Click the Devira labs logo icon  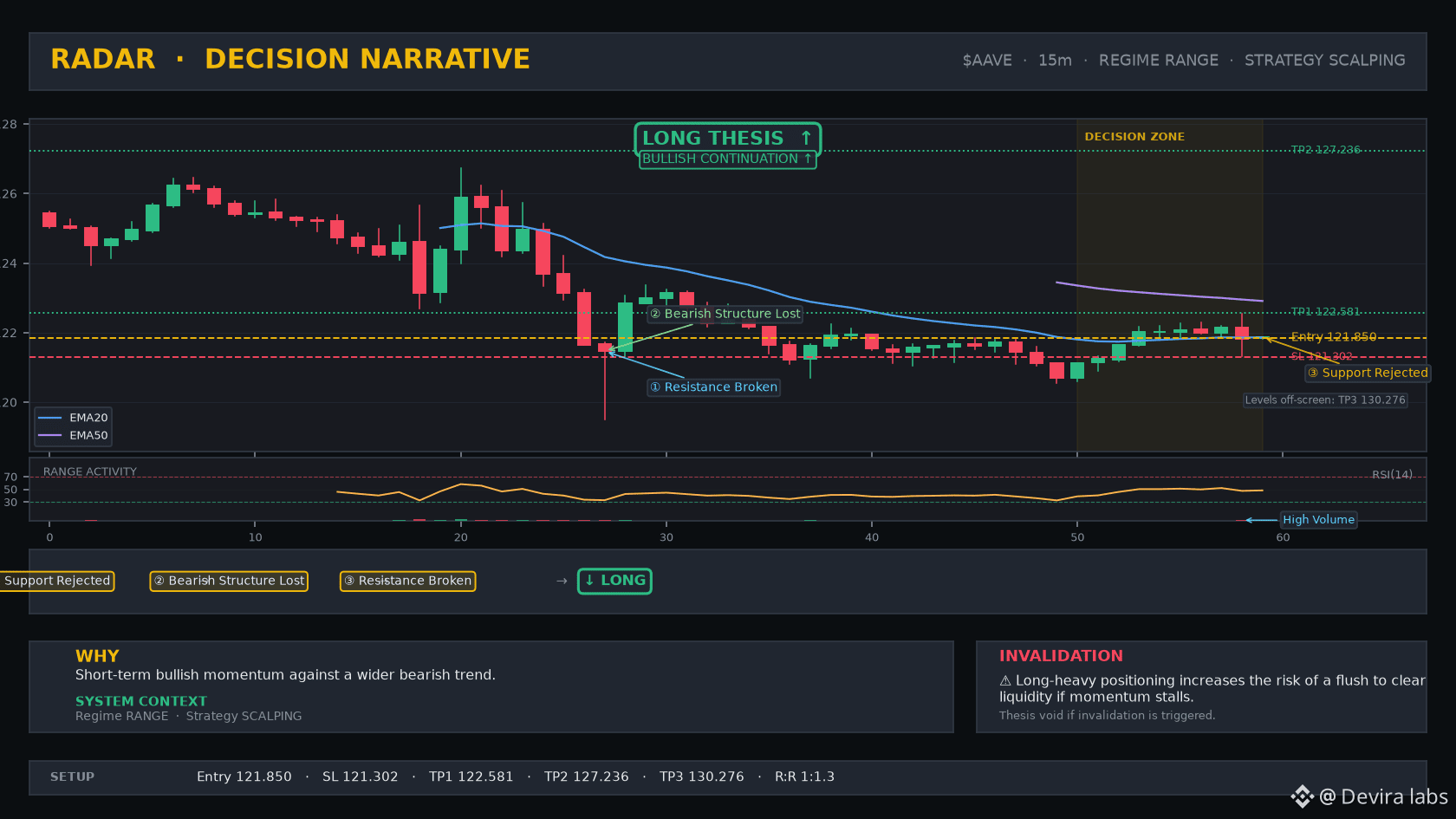pyautogui.click(x=1303, y=796)
